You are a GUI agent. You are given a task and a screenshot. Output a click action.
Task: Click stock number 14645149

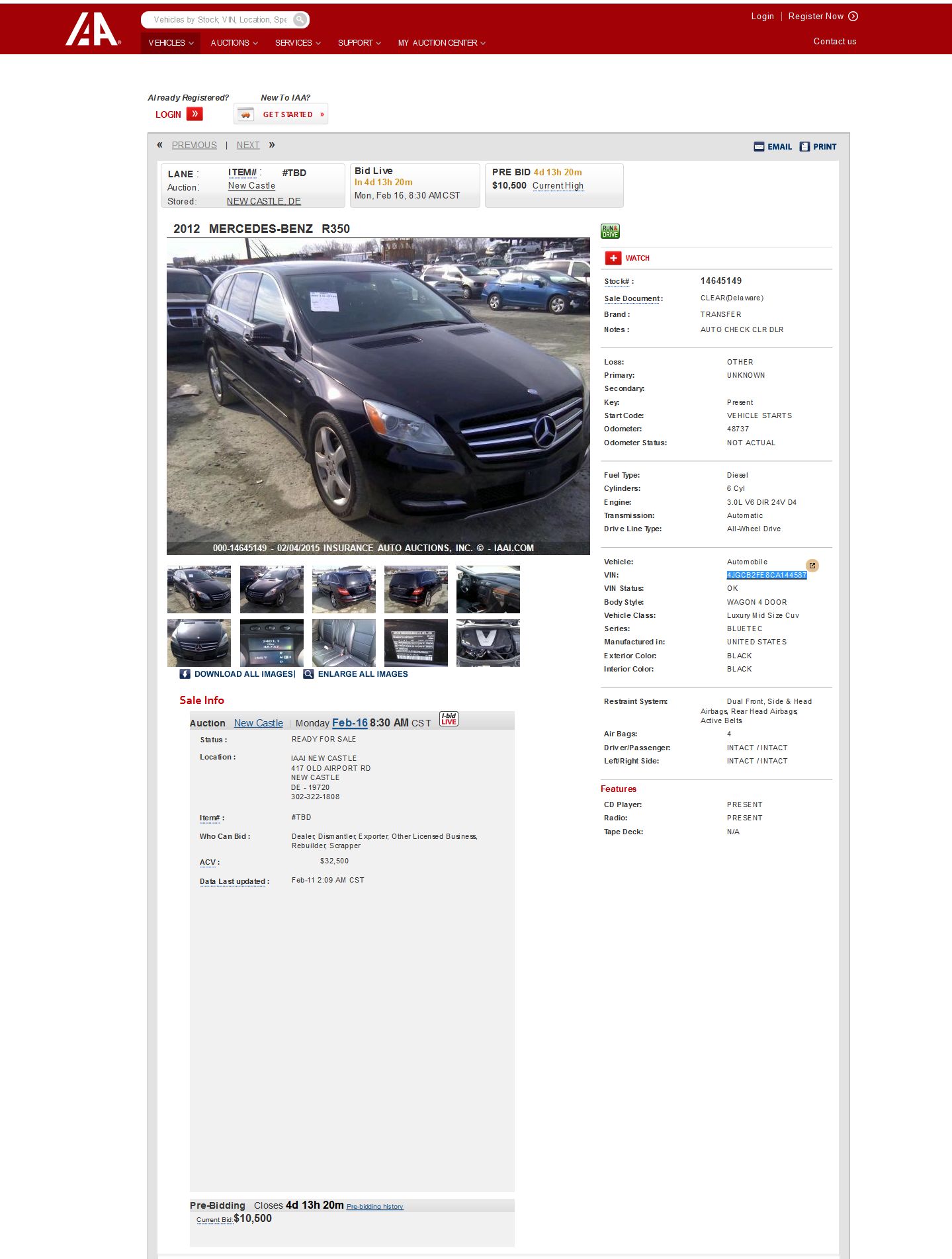721,281
